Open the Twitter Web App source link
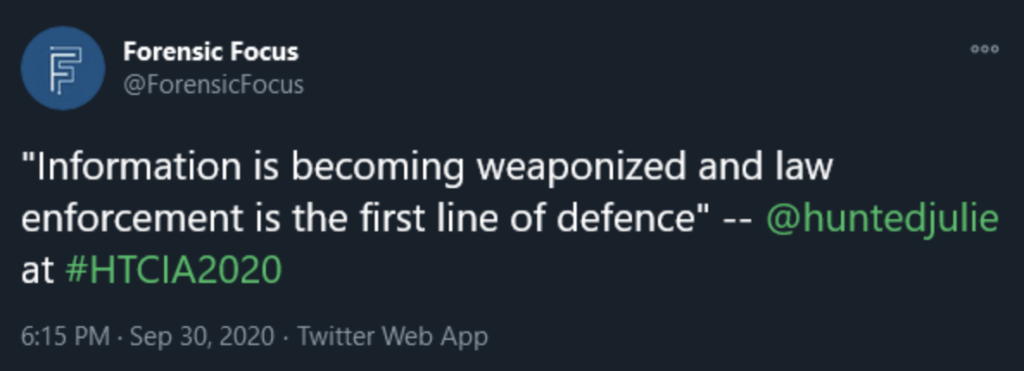 [393, 336]
